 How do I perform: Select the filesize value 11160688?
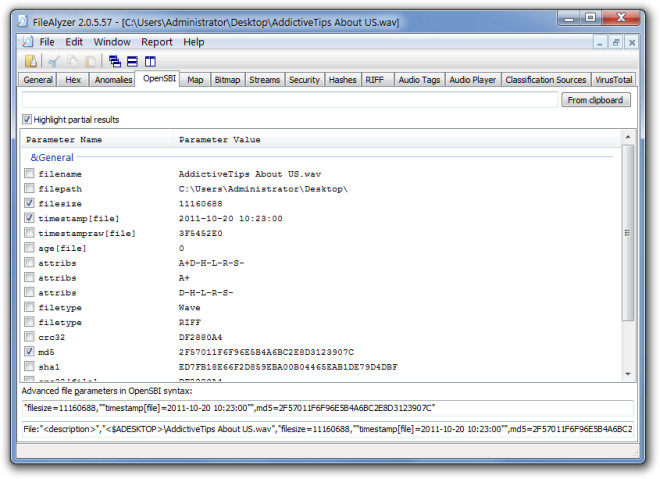(x=200, y=203)
